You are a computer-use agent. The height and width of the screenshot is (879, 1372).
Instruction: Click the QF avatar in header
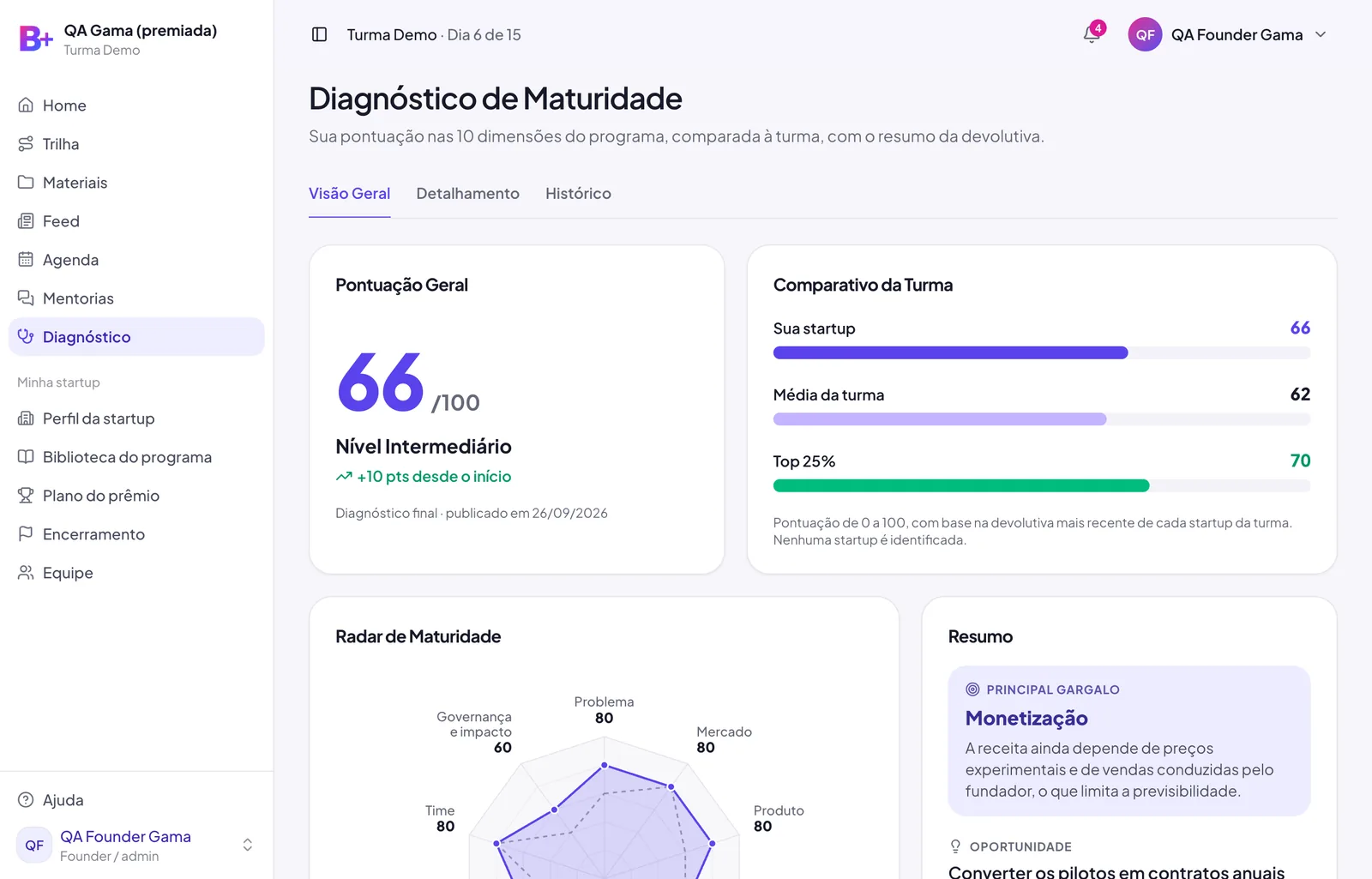point(1145,34)
